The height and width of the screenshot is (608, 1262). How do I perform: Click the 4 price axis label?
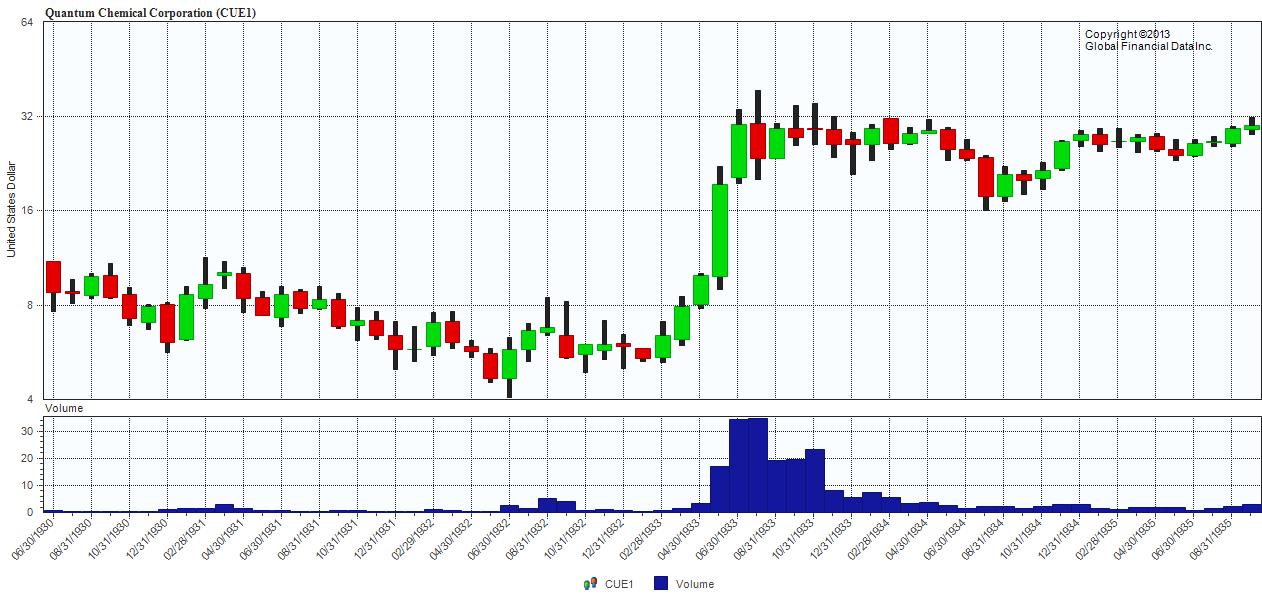[30, 399]
